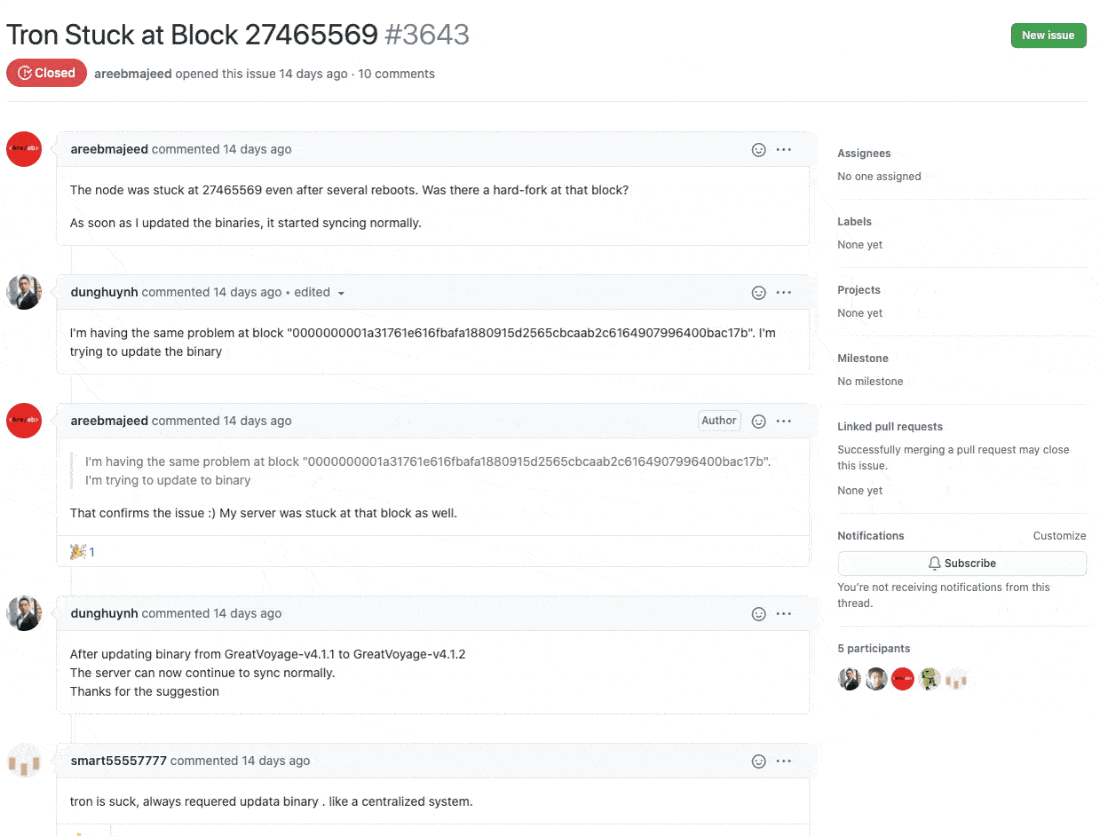Open last participant avatar in participants list
Screen dimensions: 1100x836
956,679
